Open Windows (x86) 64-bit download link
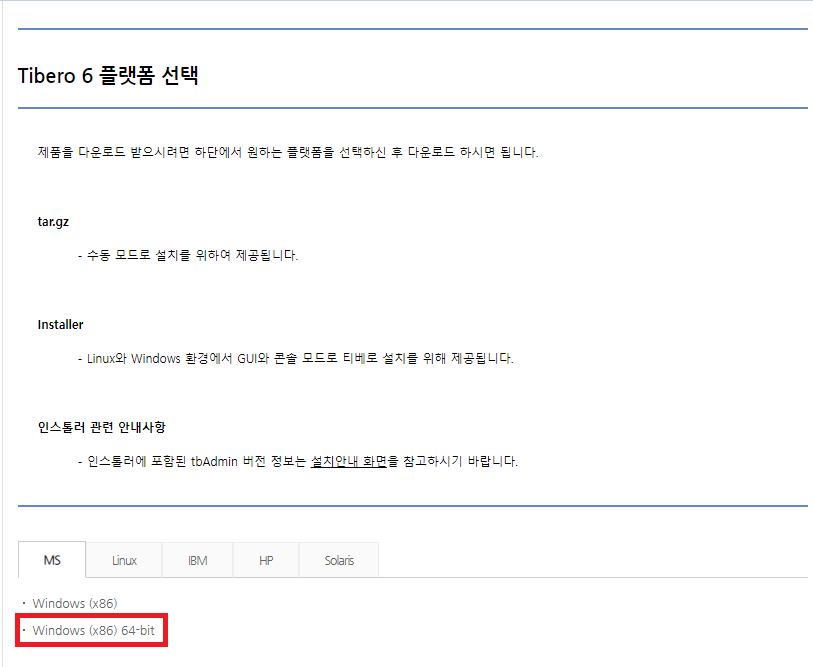 click(x=93, y=630)
